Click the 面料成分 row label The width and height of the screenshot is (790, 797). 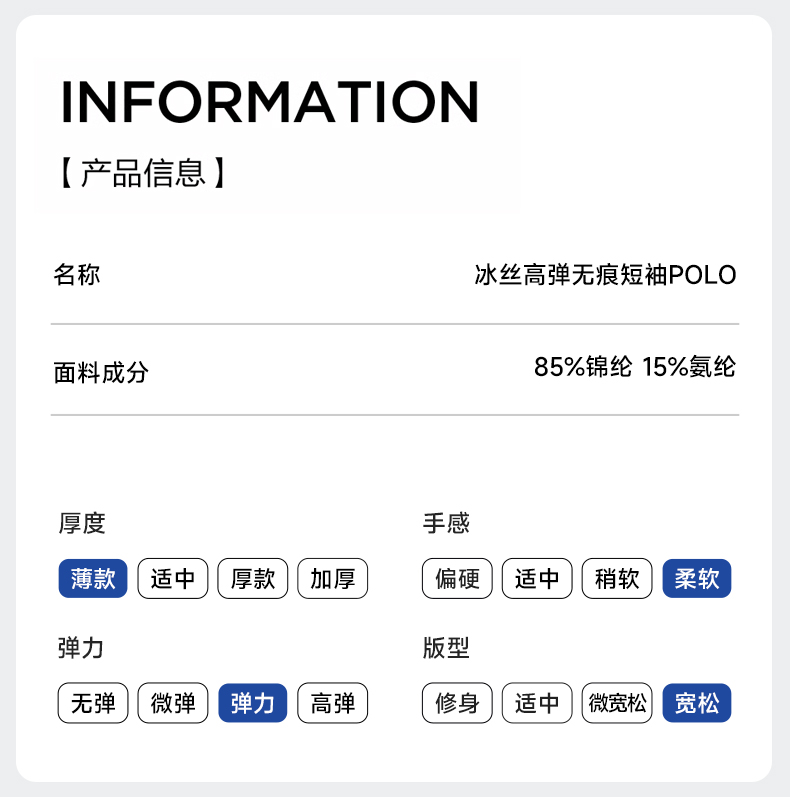[x=101, y=373]
